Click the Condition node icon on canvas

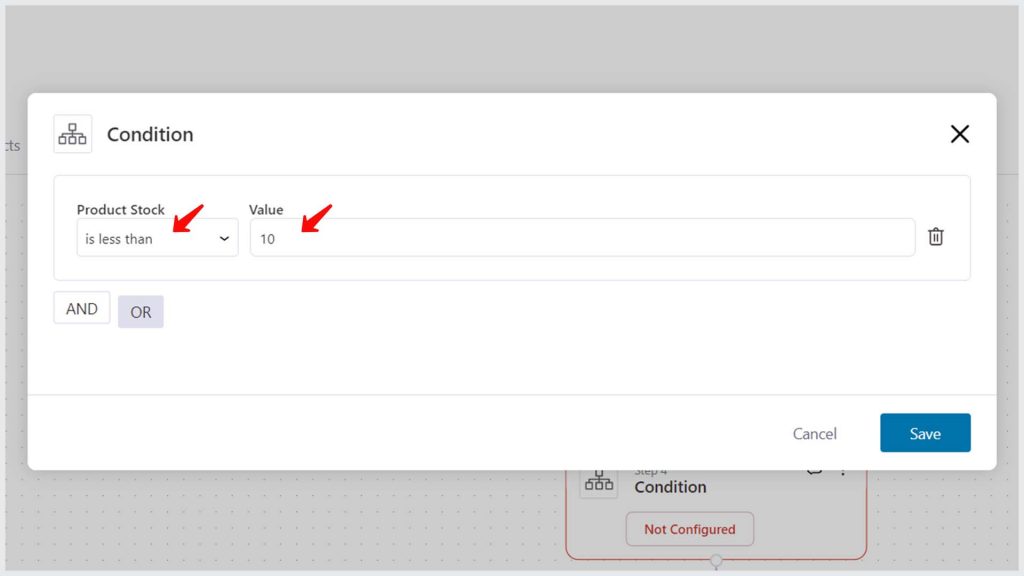click(x=598, y=482)
